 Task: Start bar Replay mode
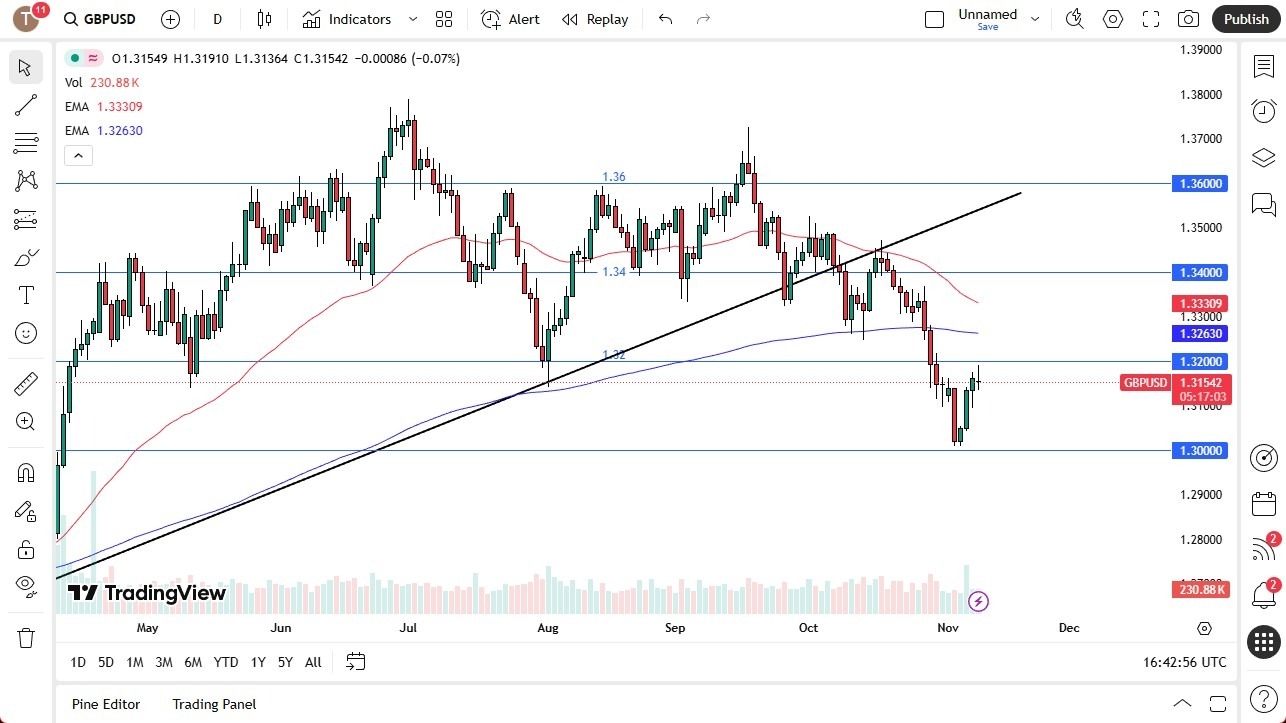pyautogui.click(x=595, y=19)
